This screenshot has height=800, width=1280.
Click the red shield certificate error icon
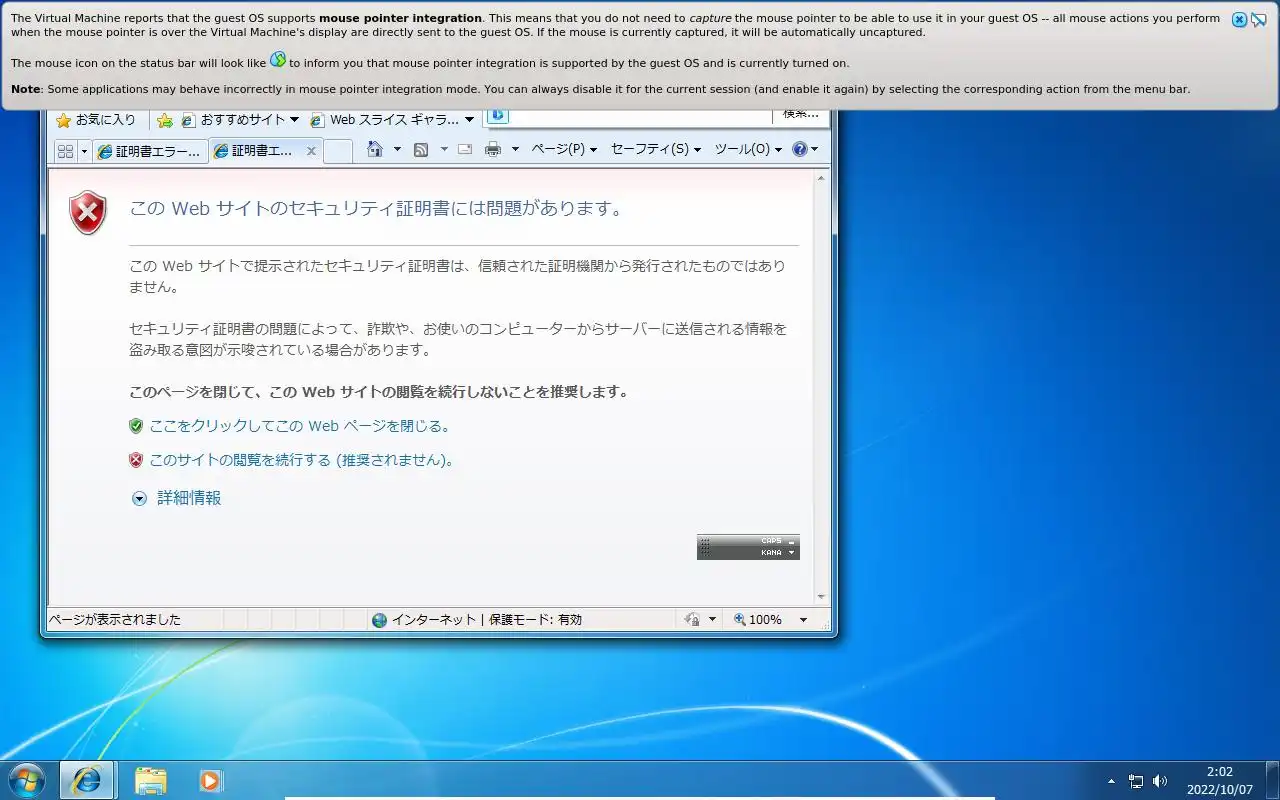pyautogui.click(x=88, y=212)
